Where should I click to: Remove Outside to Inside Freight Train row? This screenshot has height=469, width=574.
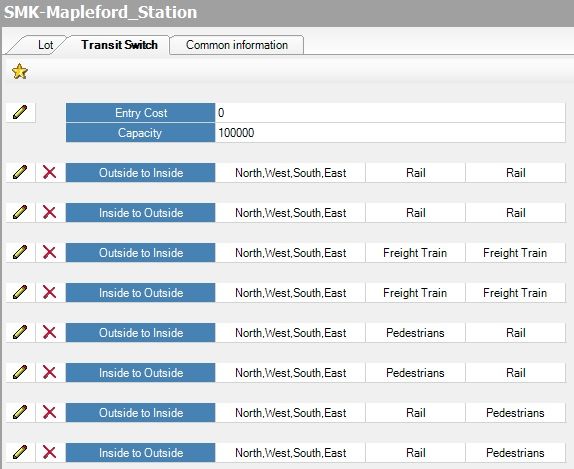click(49, 252)
